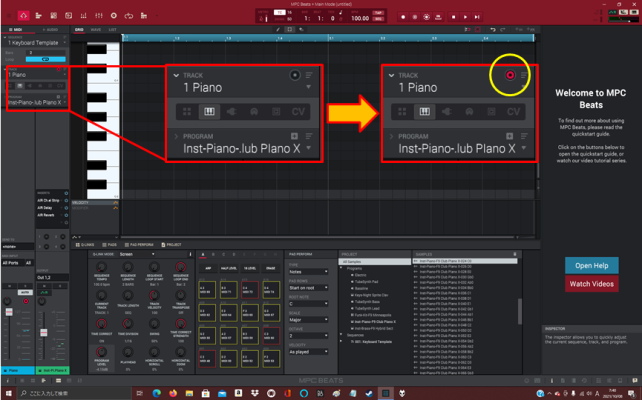Click the Open Help button
This screenshot has height=400, width=642.
click(592, 266)
